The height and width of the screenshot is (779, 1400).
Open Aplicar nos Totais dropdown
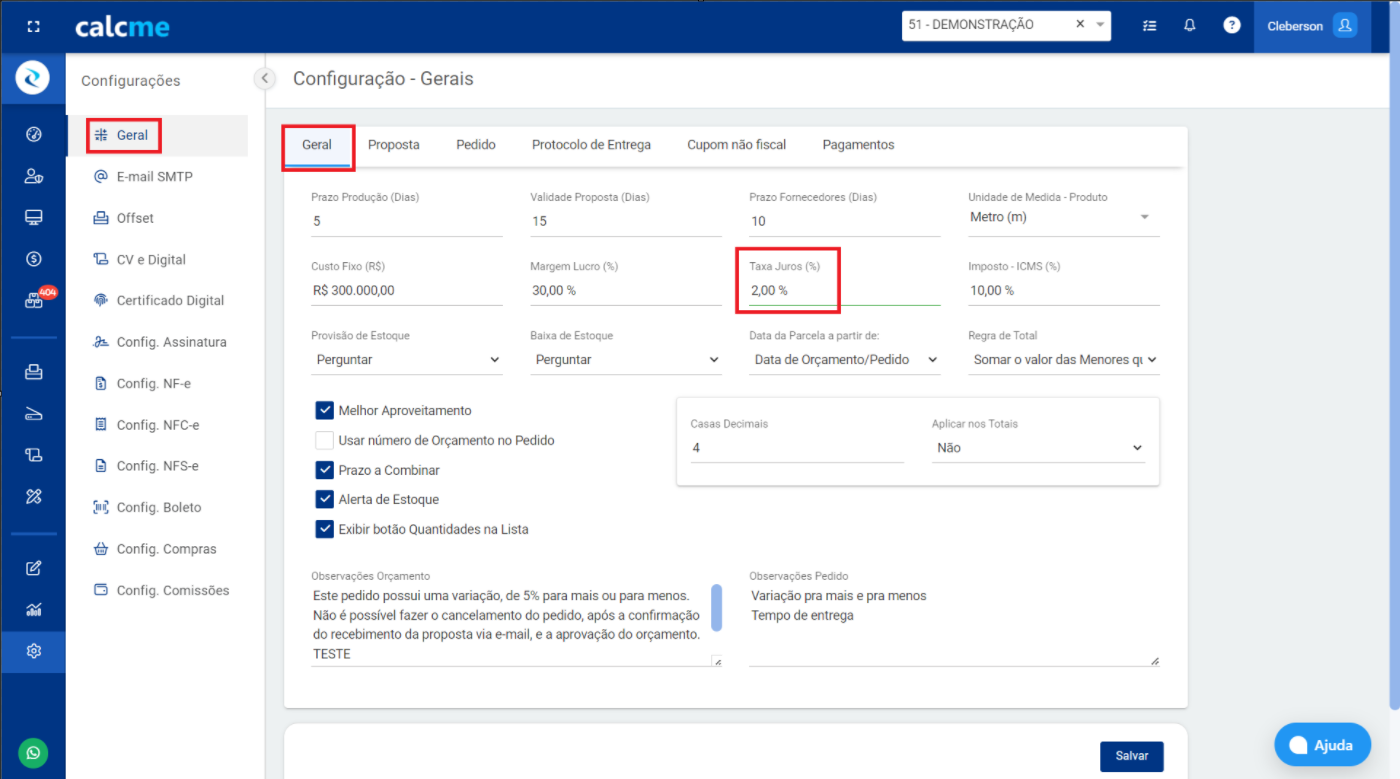click(1038, 448)
